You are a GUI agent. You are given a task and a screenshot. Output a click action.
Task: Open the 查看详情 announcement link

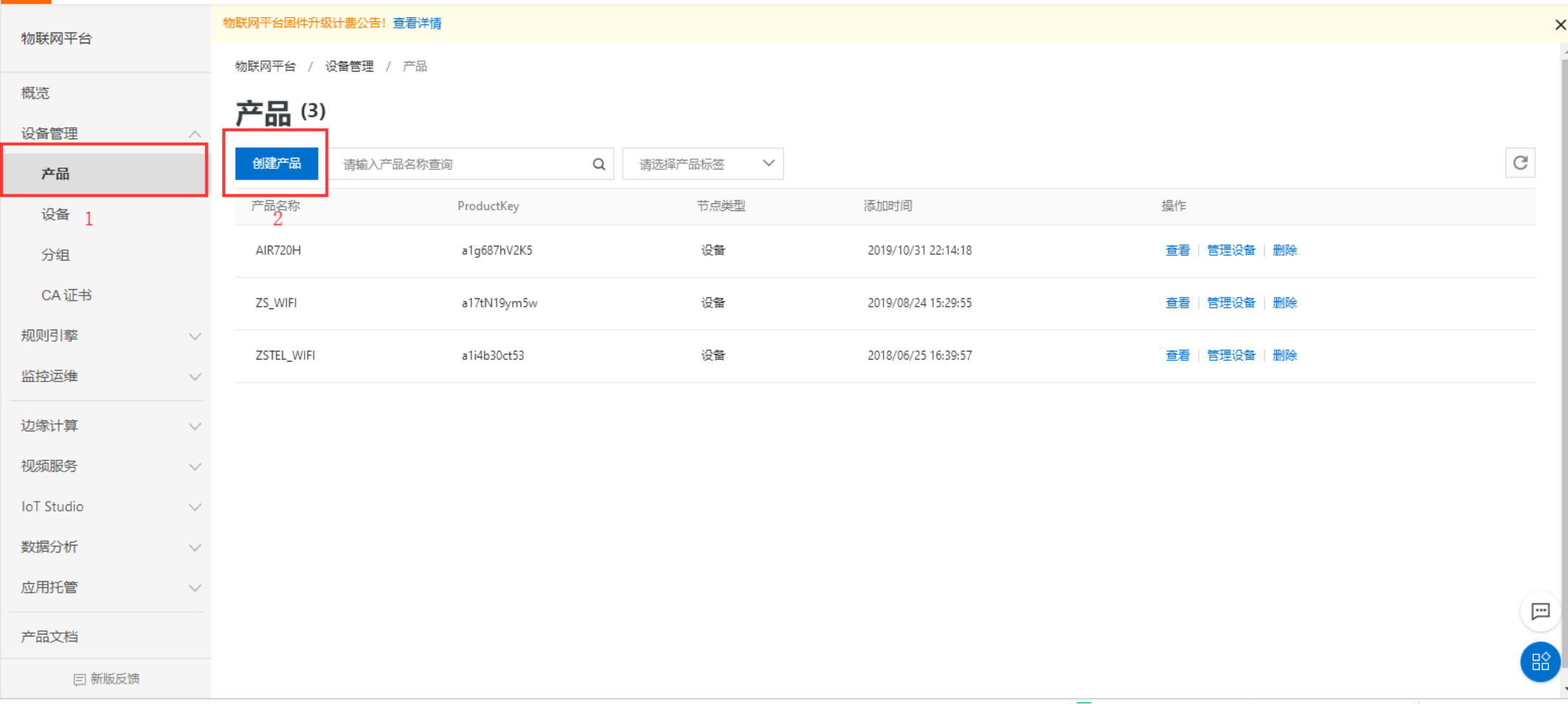[417, 23]
